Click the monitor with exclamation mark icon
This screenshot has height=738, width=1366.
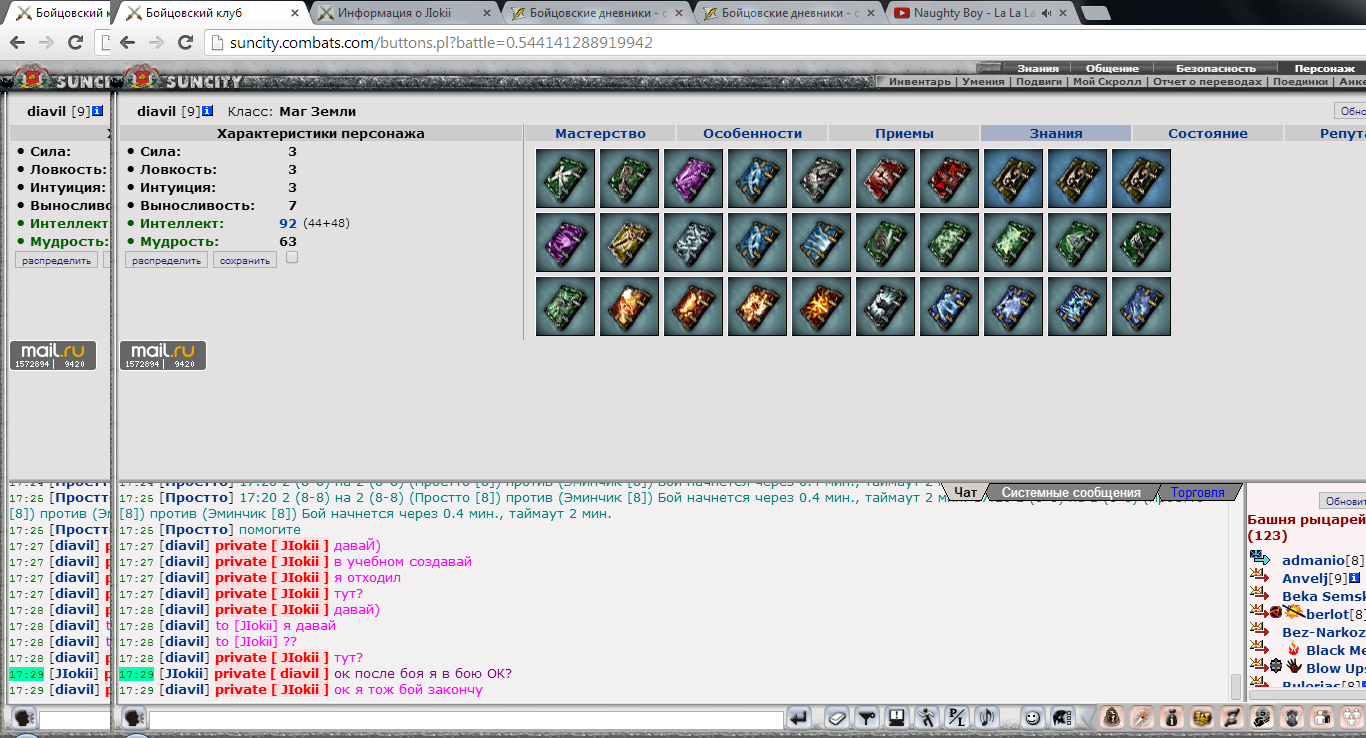pyautogui.click(x=897, y=717)
